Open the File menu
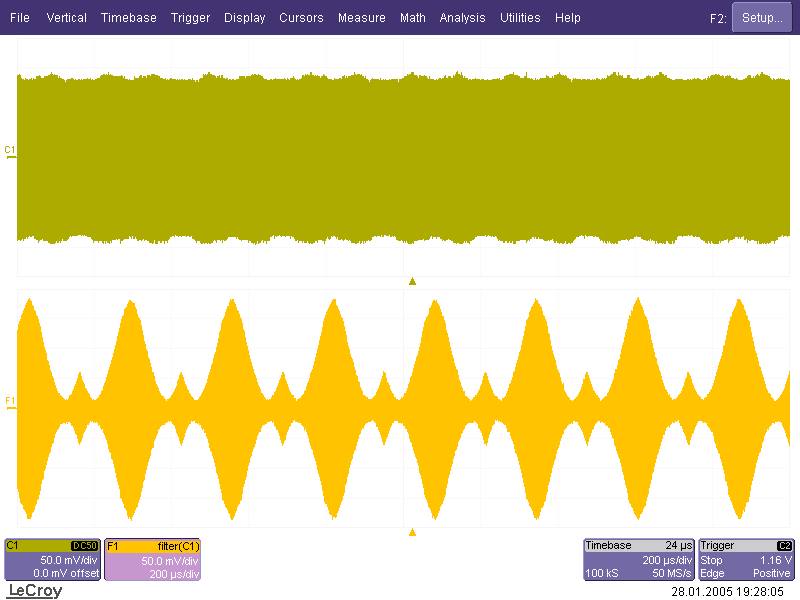Screen dimensions: 800x600 [20, 18]
